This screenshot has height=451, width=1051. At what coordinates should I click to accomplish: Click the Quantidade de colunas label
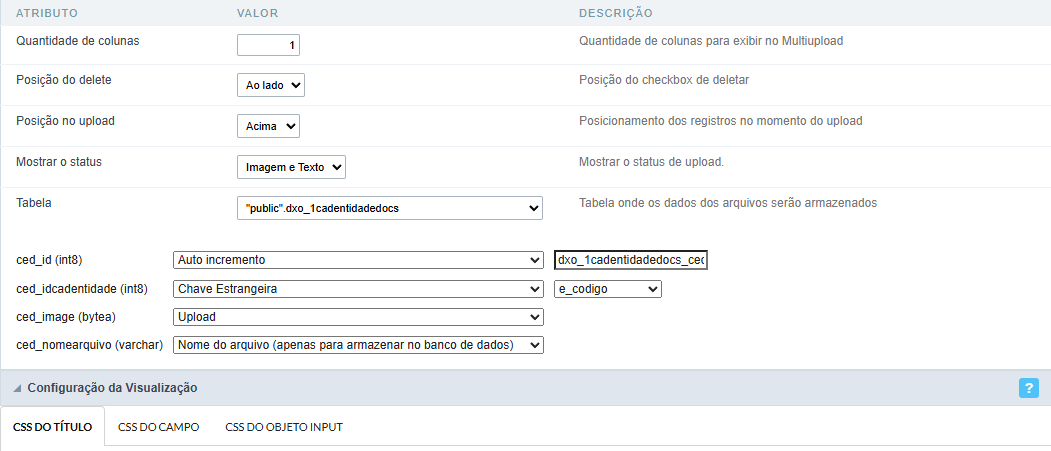coord(78,41)
